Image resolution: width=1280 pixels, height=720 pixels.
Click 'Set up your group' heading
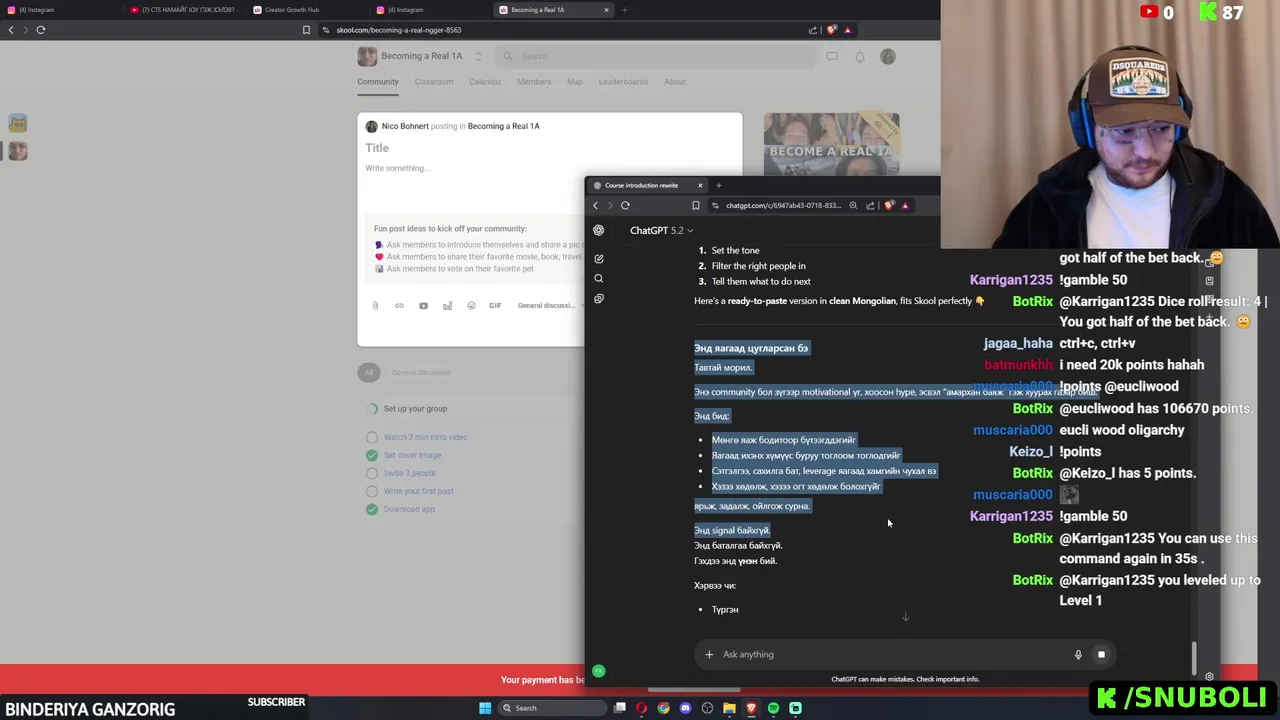415,409
